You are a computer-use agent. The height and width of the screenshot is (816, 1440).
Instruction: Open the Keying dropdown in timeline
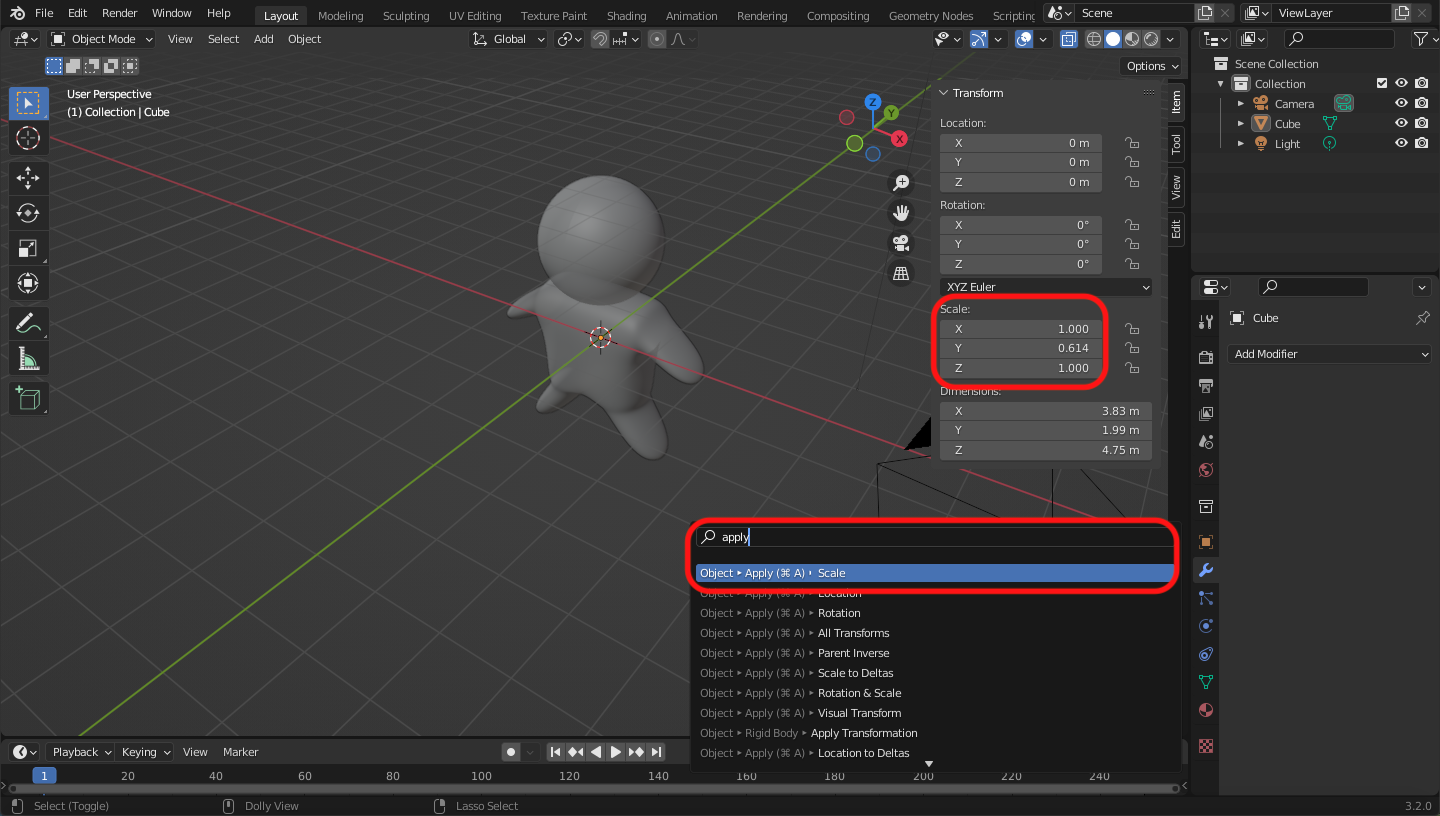tap(145, 752)
